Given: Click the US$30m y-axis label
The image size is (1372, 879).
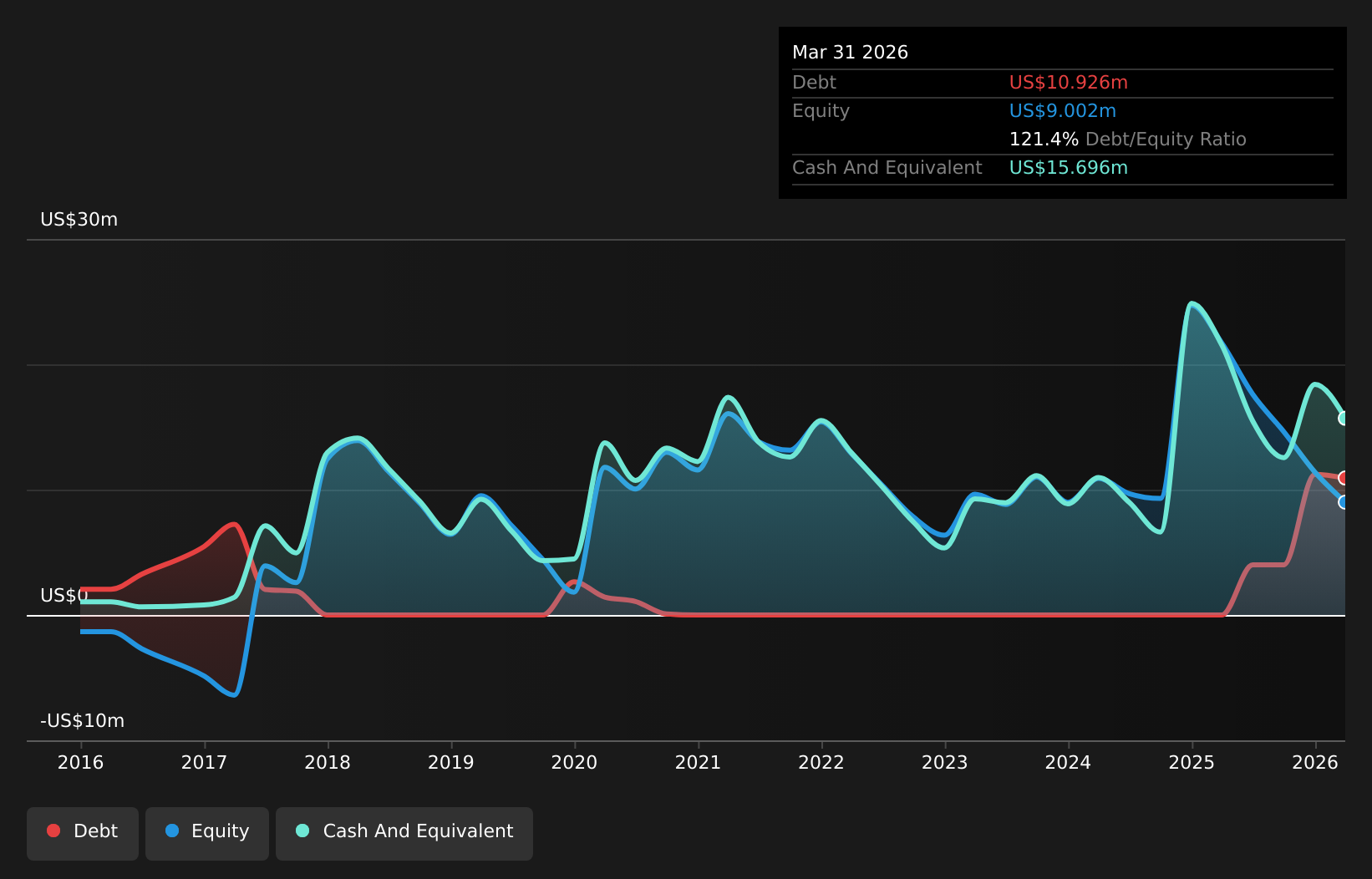Looking at the screenshot, I should tap(79, 220).
